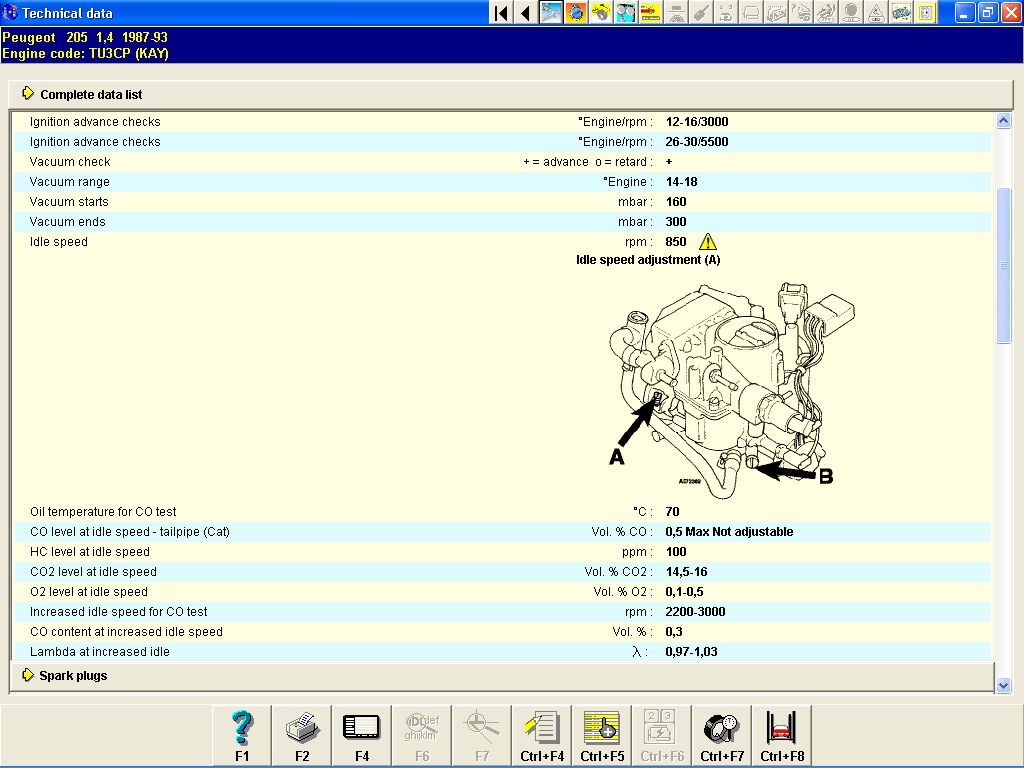
Task: Open vehicle lift data via Ctrl+F8
Action: 782,735
